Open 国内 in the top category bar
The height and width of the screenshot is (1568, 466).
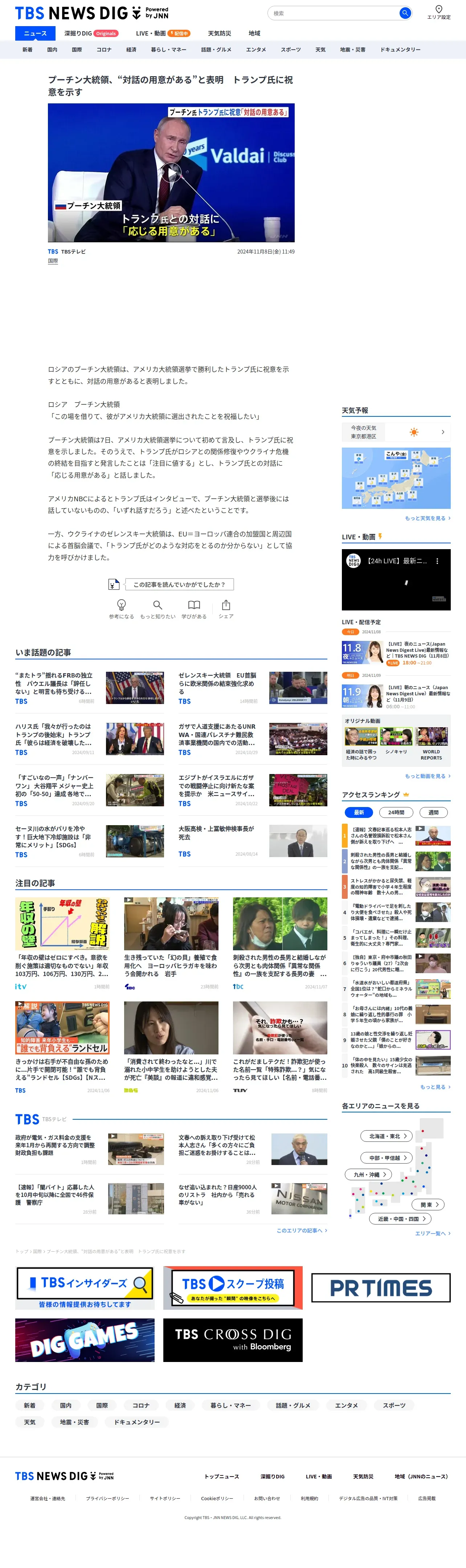click(x=52, y=50)
